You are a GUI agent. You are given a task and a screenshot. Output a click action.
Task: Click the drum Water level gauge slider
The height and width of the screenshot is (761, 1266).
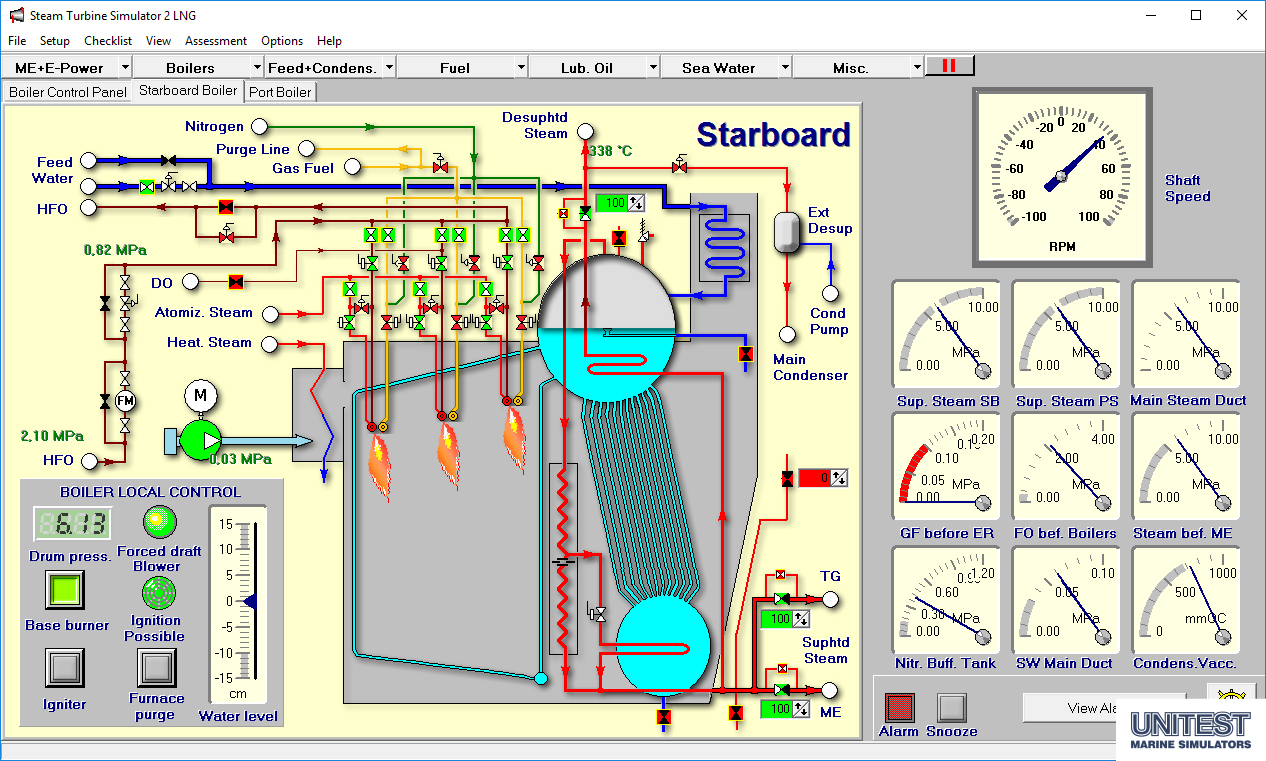coord(251,601)
